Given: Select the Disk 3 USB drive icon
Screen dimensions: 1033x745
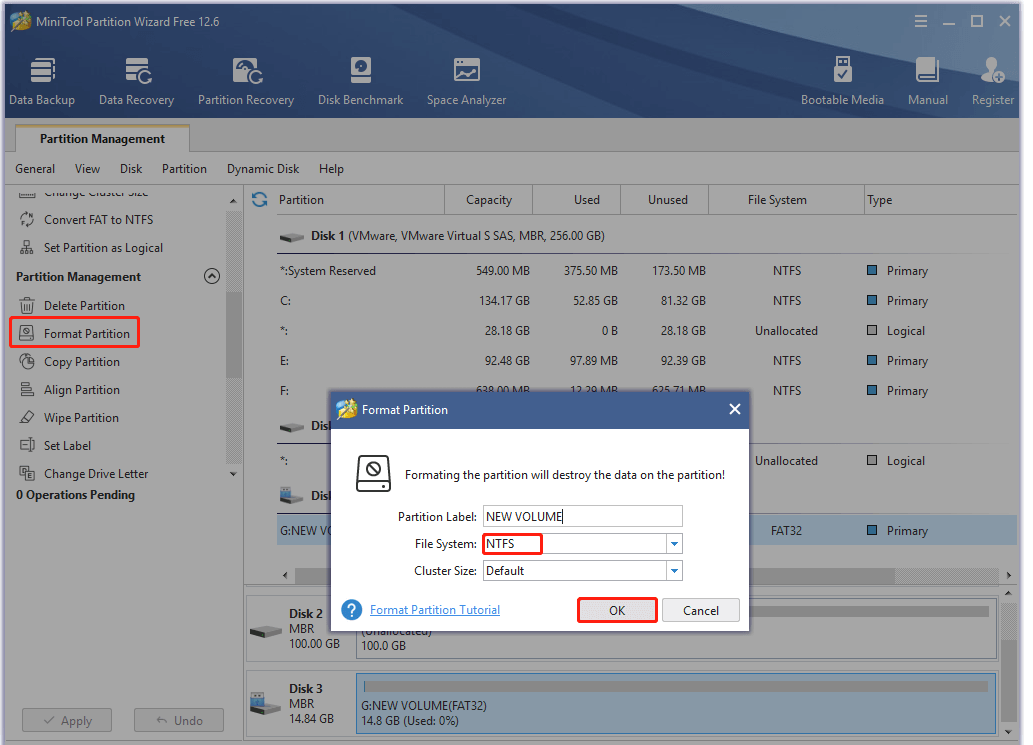Looking at the screenshot, I should [x=266, y=704].
